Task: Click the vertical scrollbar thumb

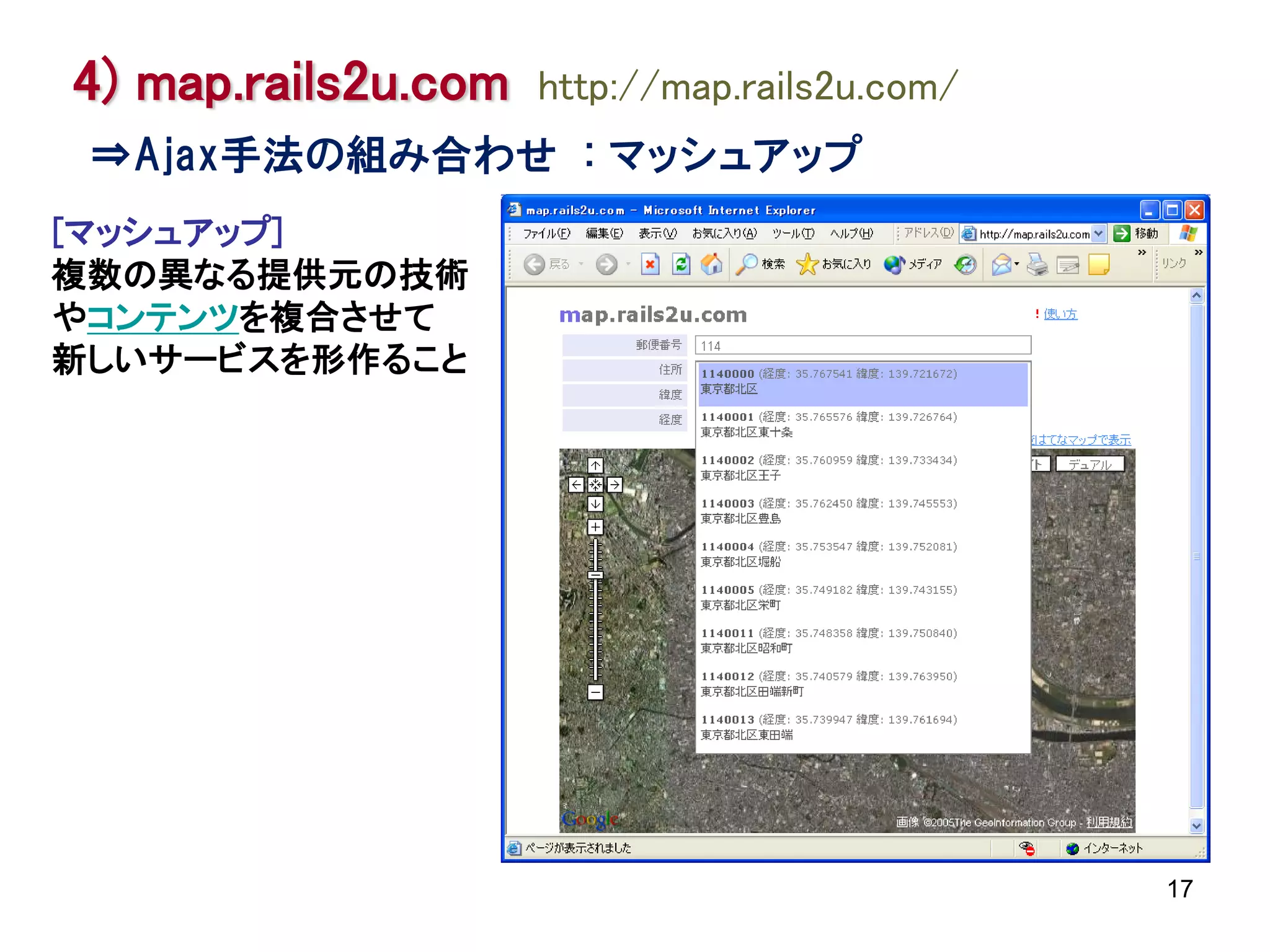Action: point(1197,557)
